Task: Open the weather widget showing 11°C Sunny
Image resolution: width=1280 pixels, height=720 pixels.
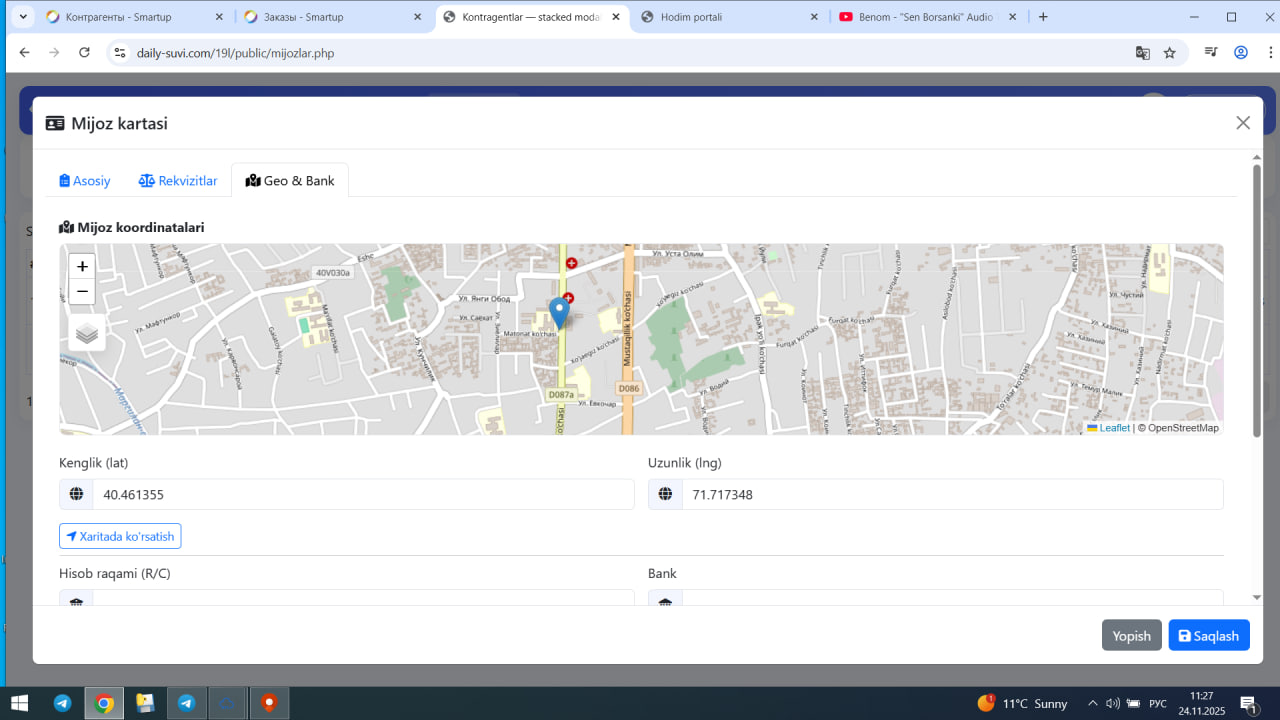Action: (1022, 703)
